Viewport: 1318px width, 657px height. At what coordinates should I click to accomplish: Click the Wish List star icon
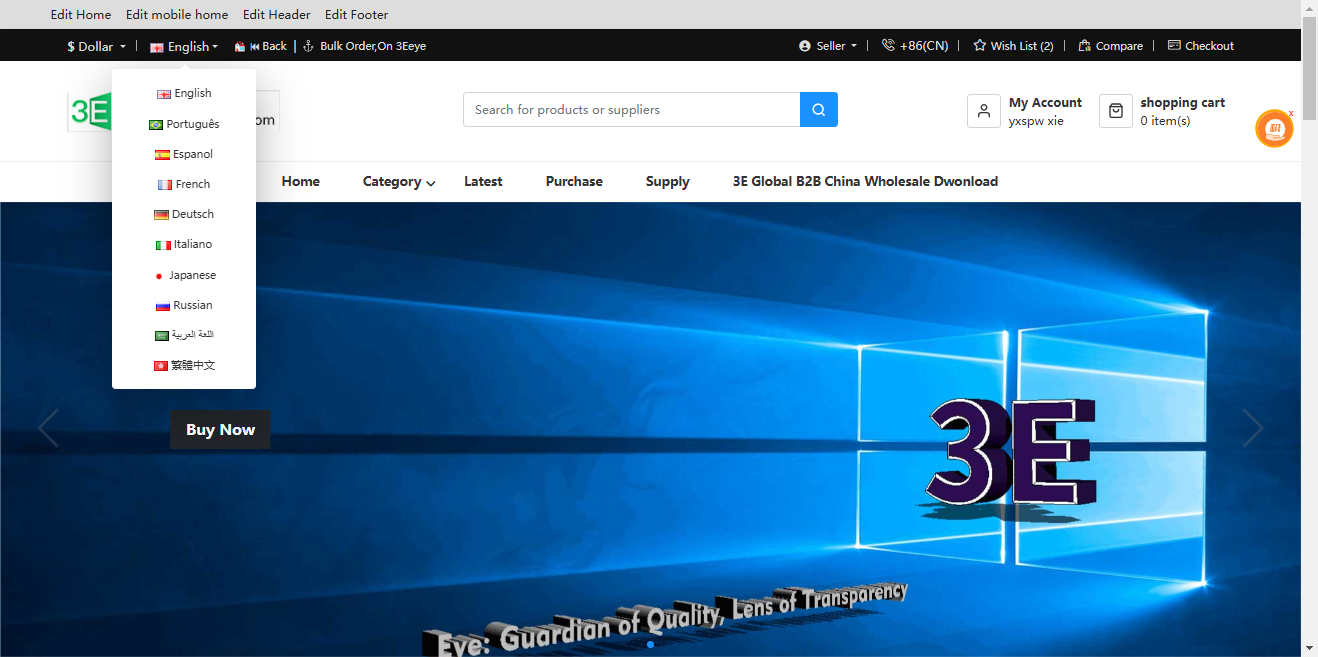click(x=980, y=46)
